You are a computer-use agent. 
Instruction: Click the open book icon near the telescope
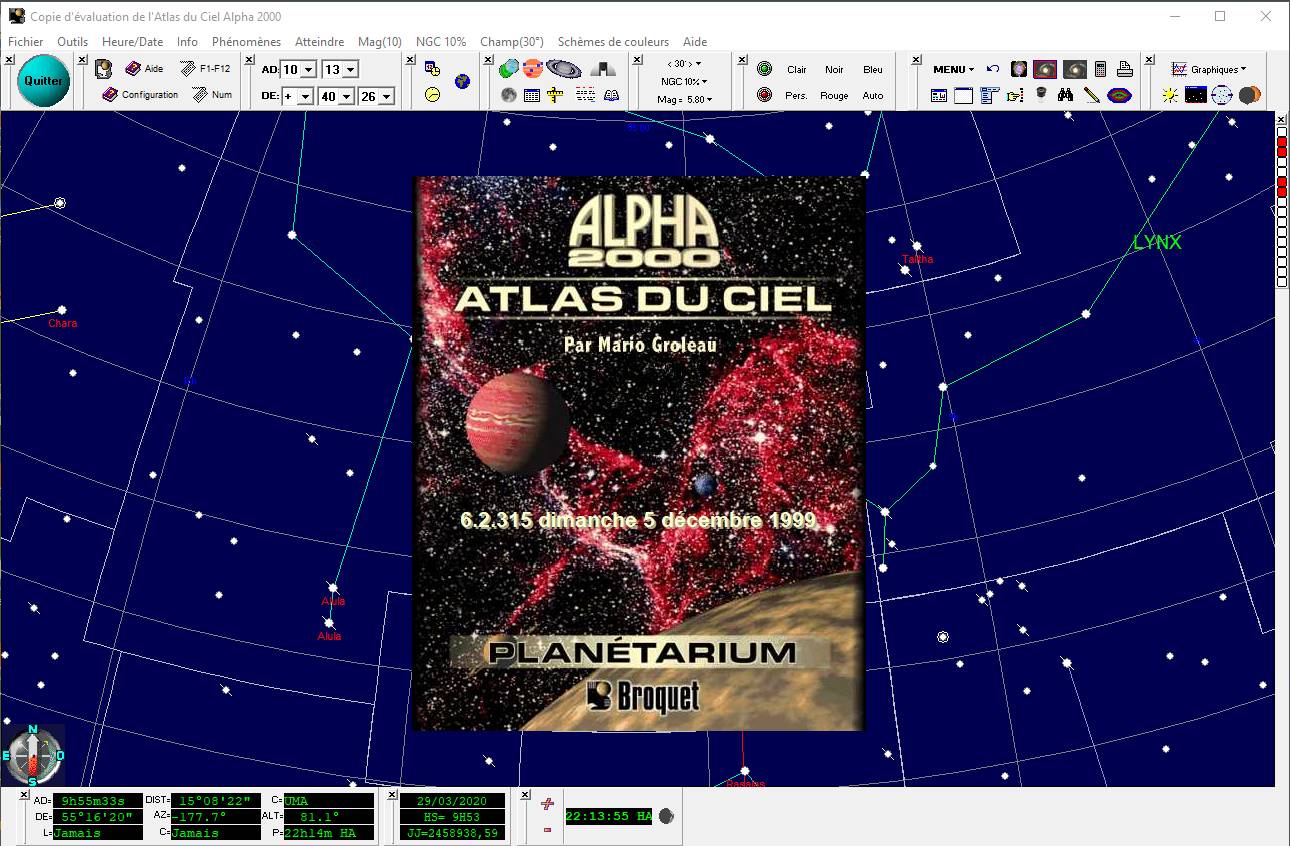coord(612,95)
